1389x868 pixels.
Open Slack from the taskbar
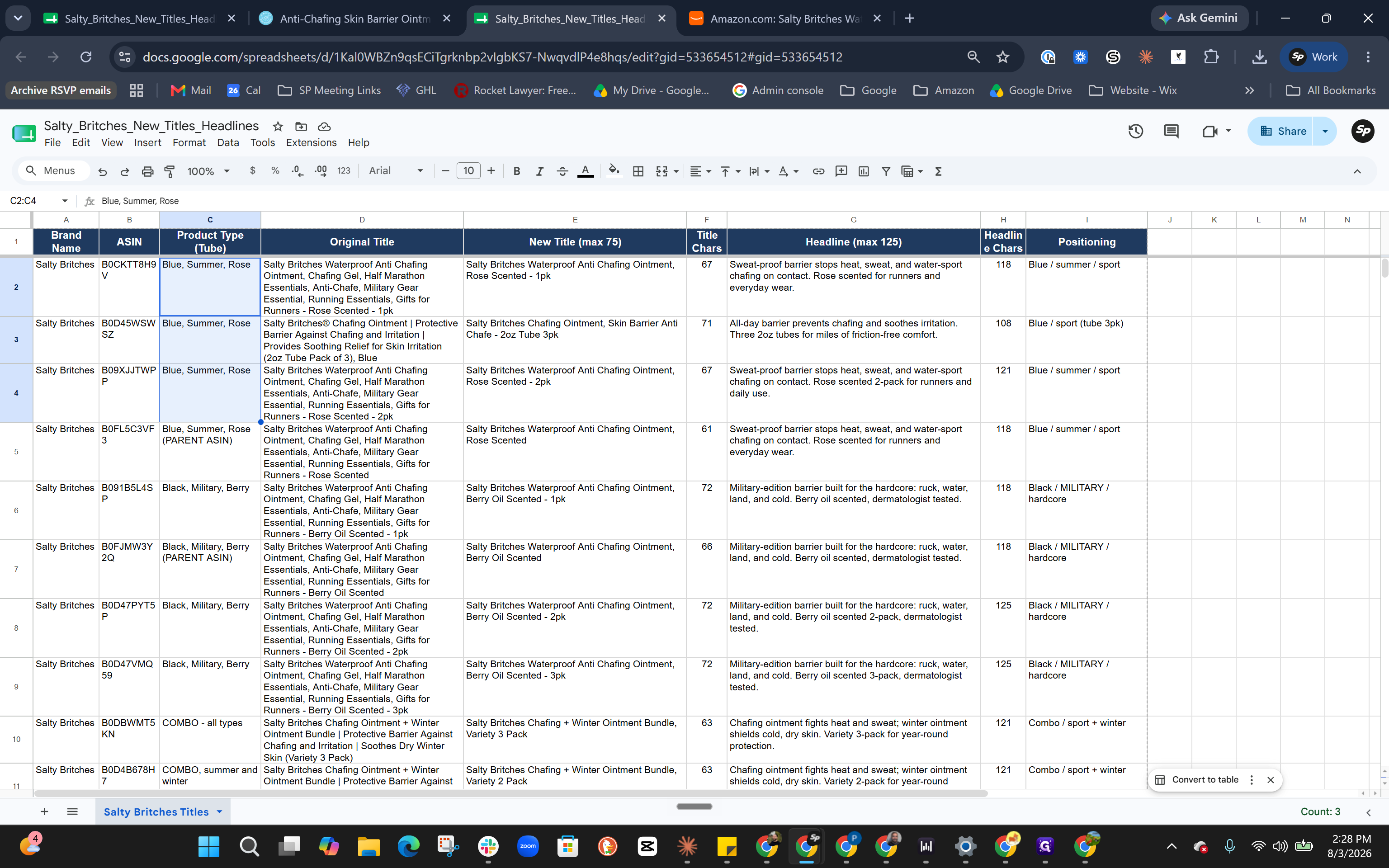[x=488, y=846]
